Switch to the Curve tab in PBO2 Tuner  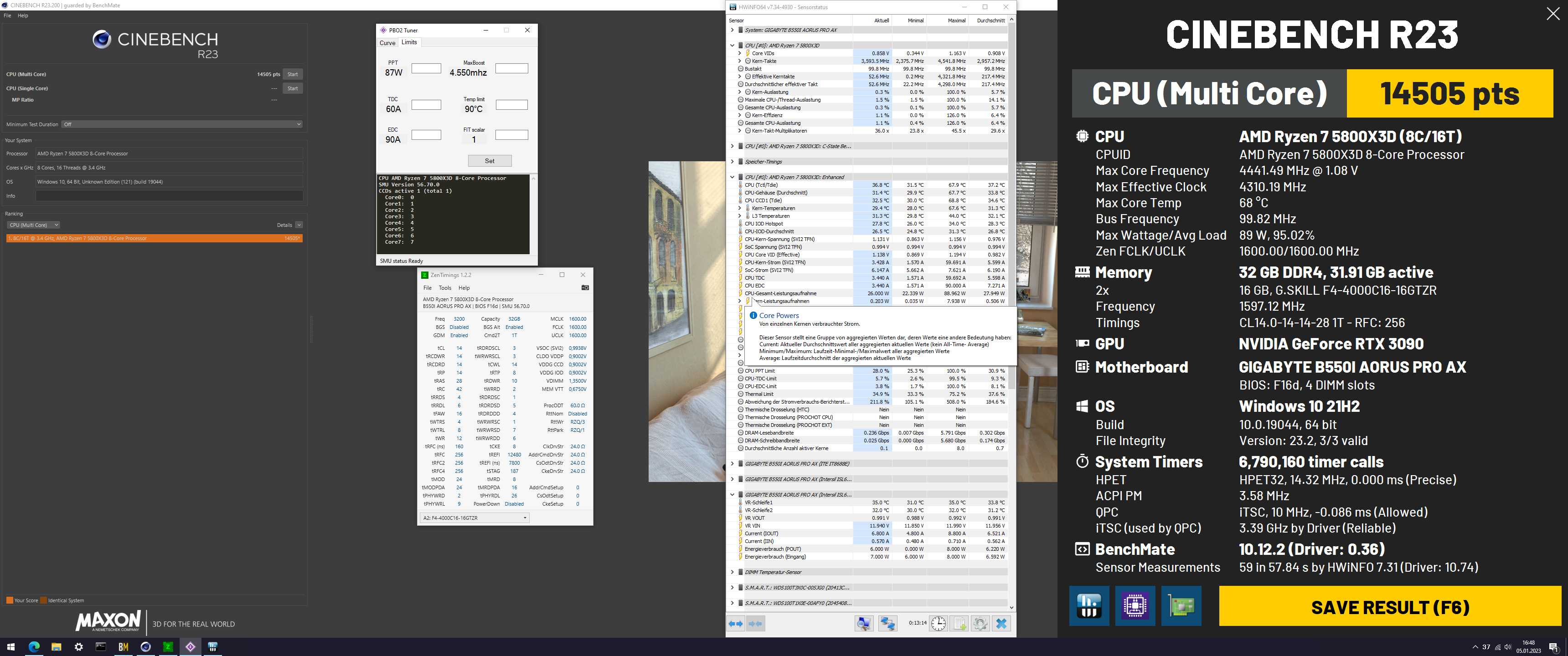(387, 43)
